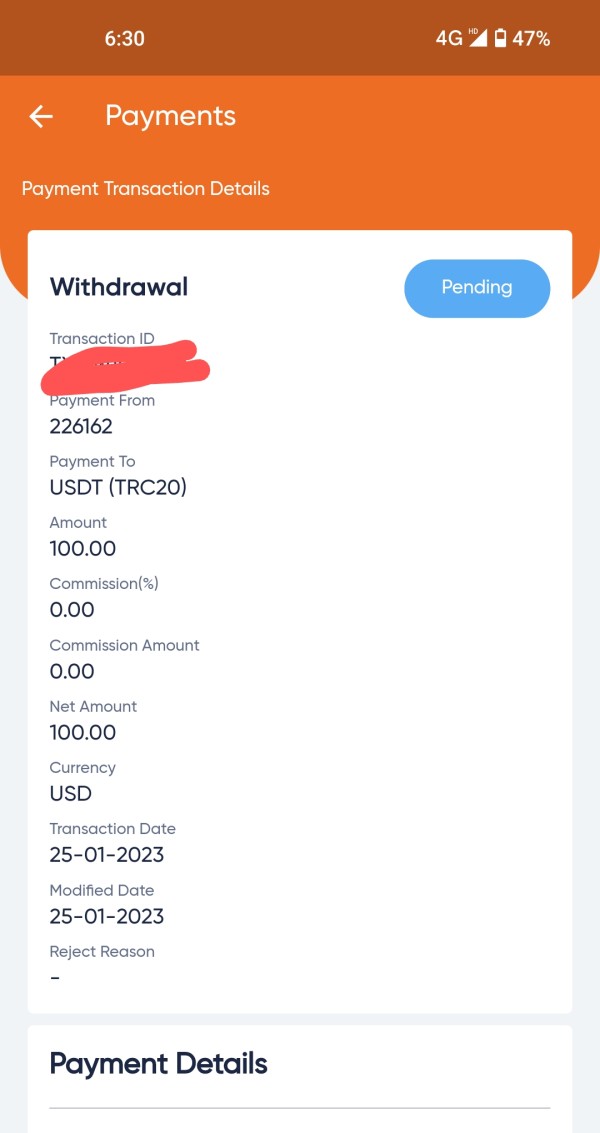Tap the Payment Transaction Details subtitle
The image size is (600, 1133).
tap(146, 188)
